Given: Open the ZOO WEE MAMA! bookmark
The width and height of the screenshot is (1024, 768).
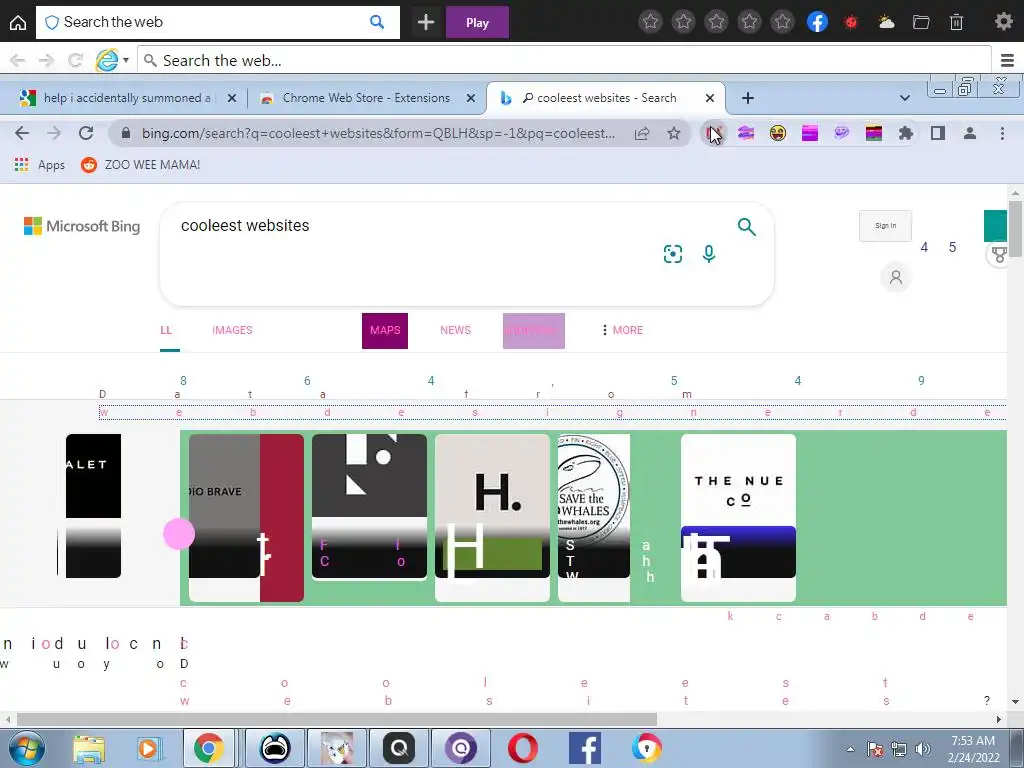Looking at the screenshot, I should point(140,165).
